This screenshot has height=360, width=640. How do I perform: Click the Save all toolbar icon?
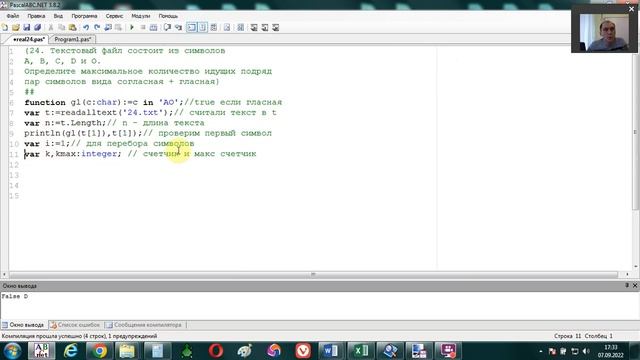point(38,27)
